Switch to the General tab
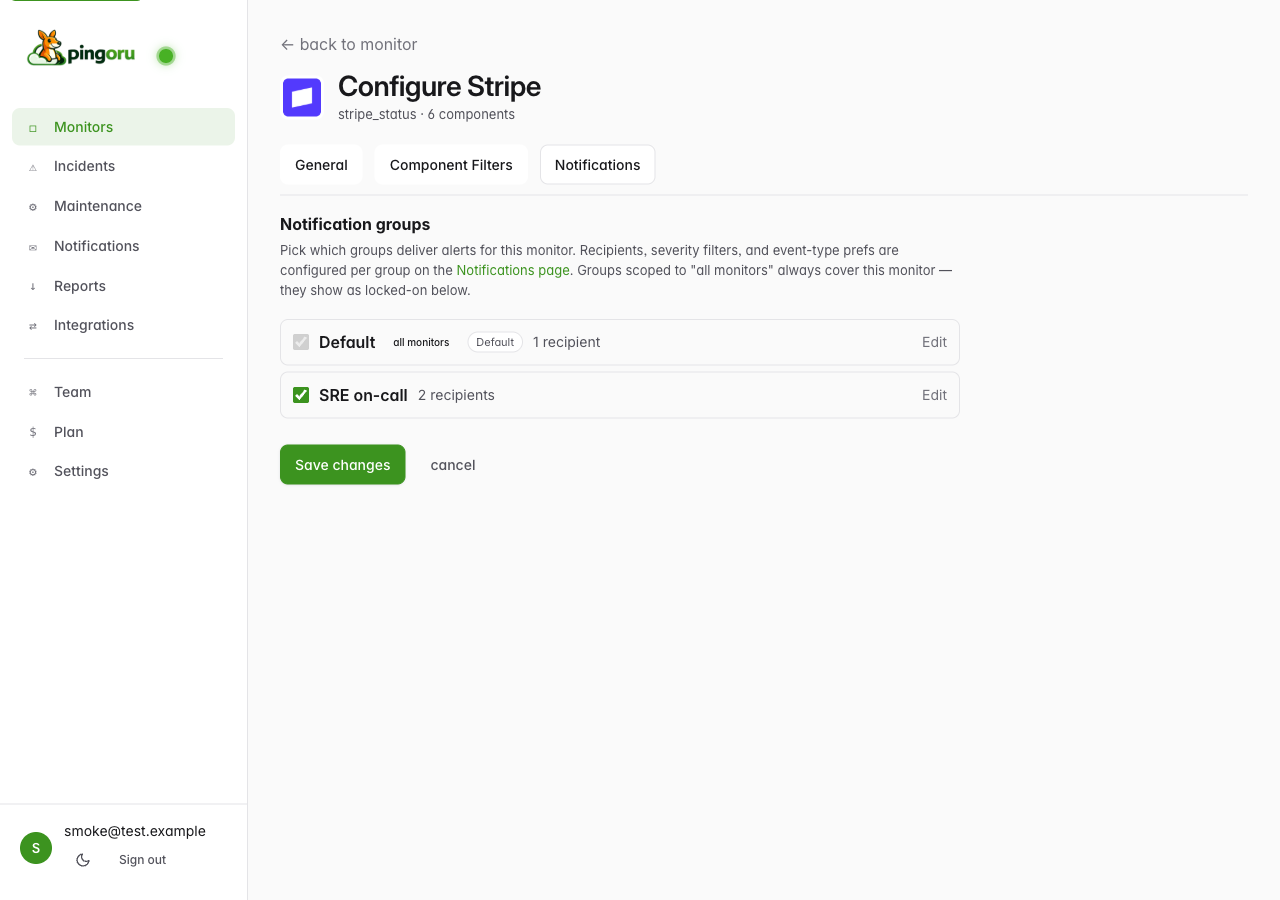 coord(321,165)
